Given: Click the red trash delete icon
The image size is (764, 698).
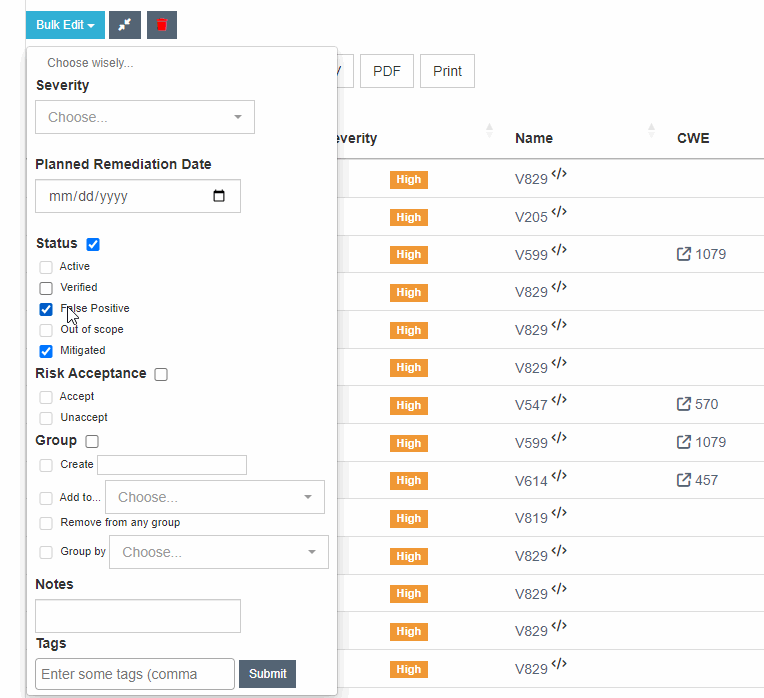Looking at the screenshot, I should click(x=161, y=25).
